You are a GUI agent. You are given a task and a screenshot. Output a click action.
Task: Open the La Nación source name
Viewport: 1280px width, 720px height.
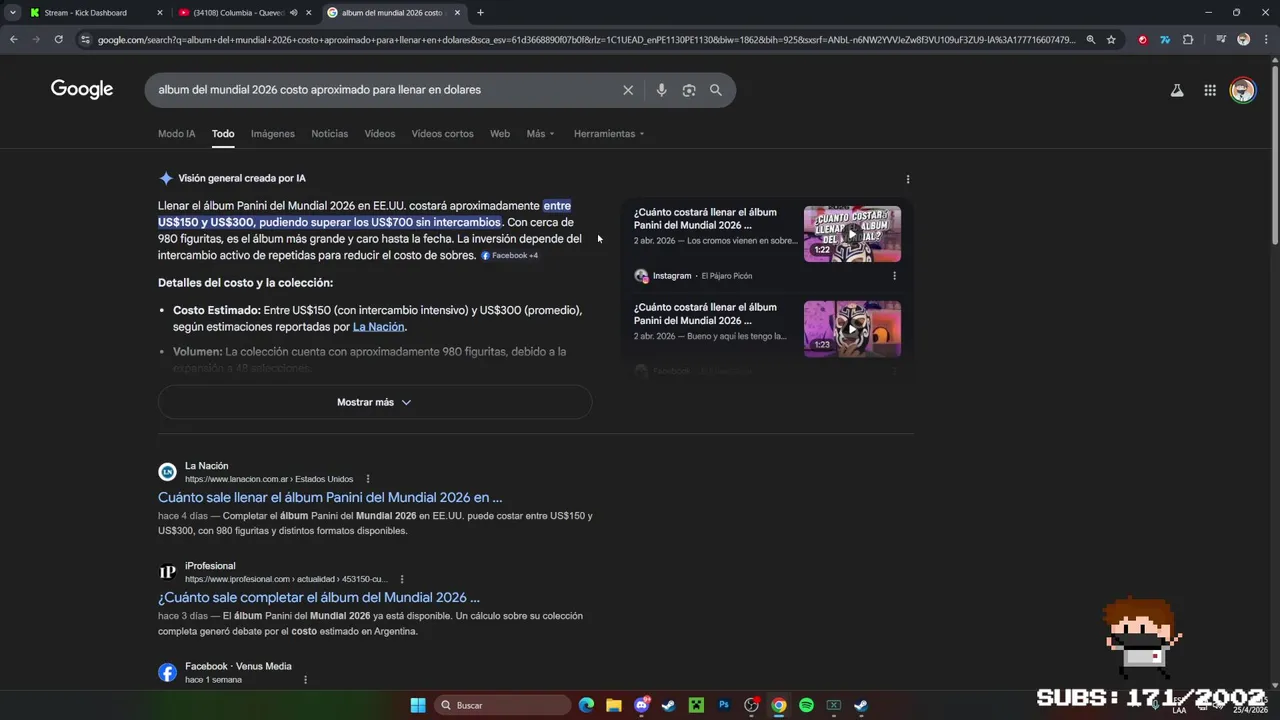point(206,466)
